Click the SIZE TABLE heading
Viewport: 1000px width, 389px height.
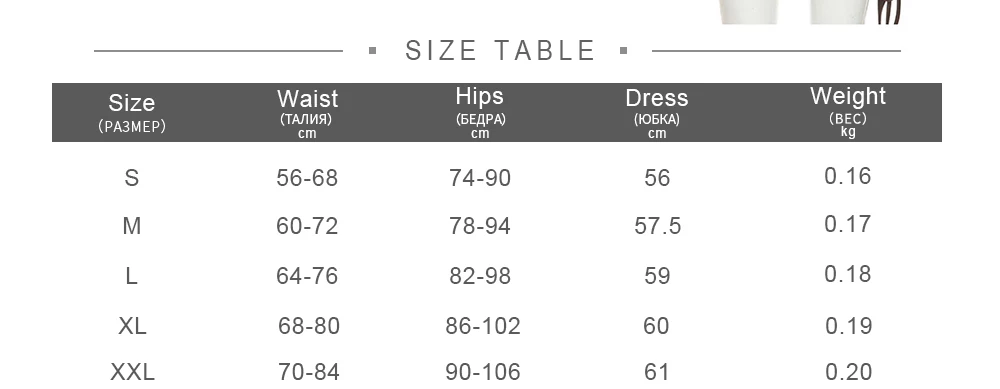pos(500,50)
